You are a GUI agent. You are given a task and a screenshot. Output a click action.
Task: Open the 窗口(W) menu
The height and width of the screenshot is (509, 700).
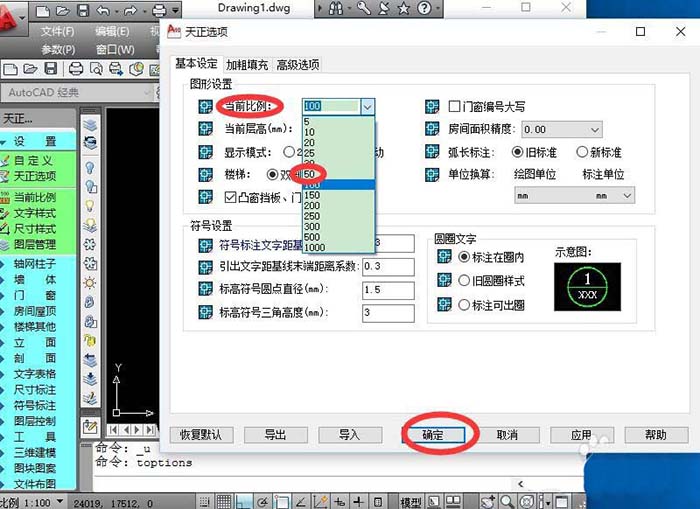(115, 50)
